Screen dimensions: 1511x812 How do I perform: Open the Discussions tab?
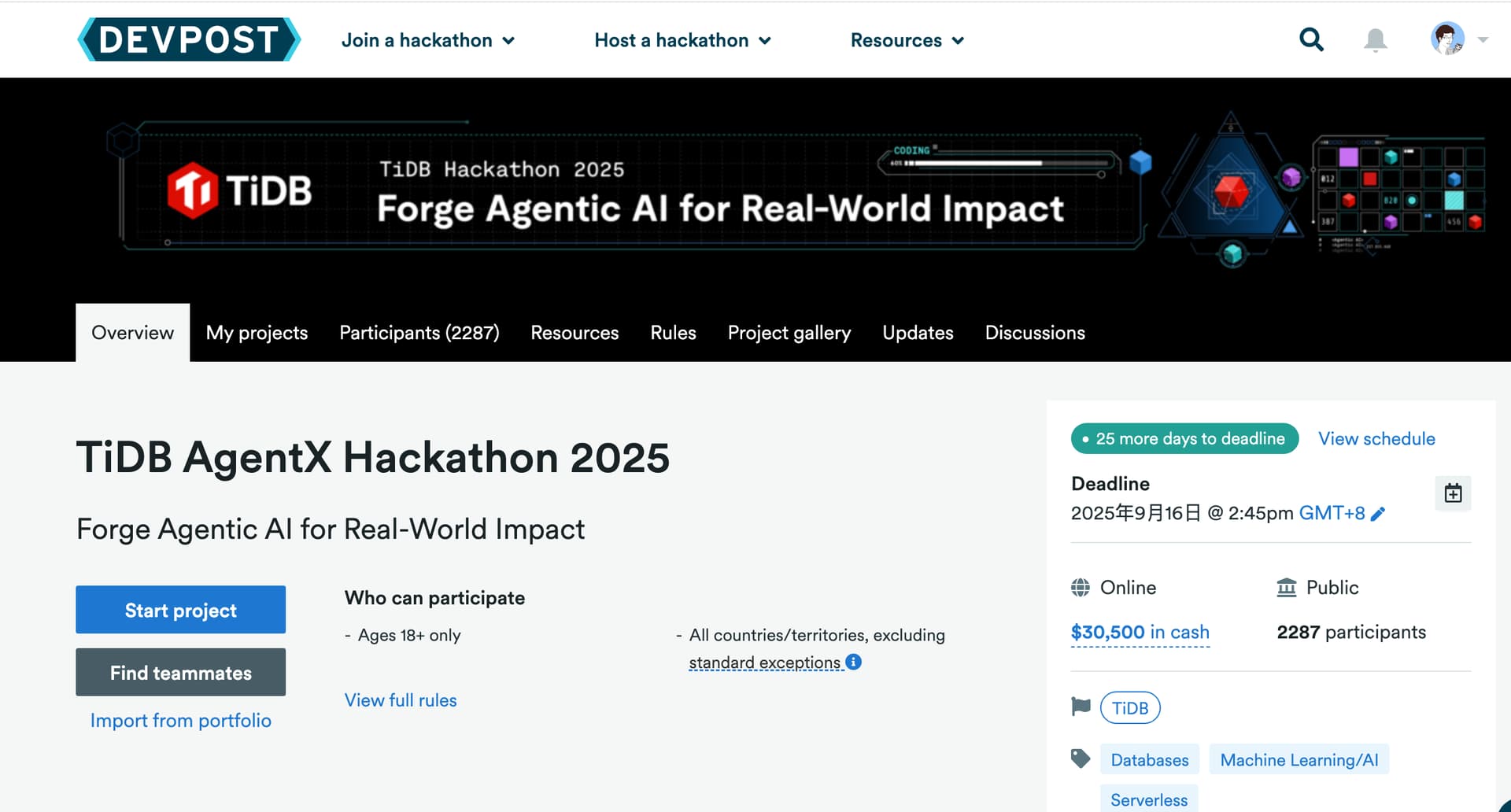click(1035, 333)
